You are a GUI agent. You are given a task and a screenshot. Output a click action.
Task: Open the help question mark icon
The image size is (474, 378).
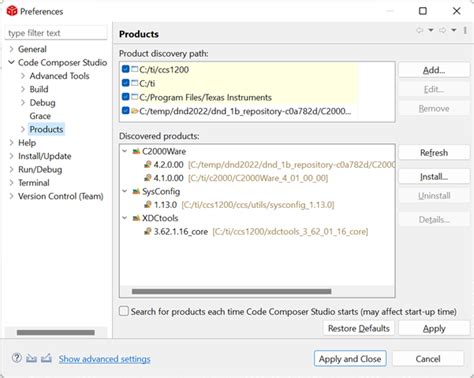coord(17,358)
